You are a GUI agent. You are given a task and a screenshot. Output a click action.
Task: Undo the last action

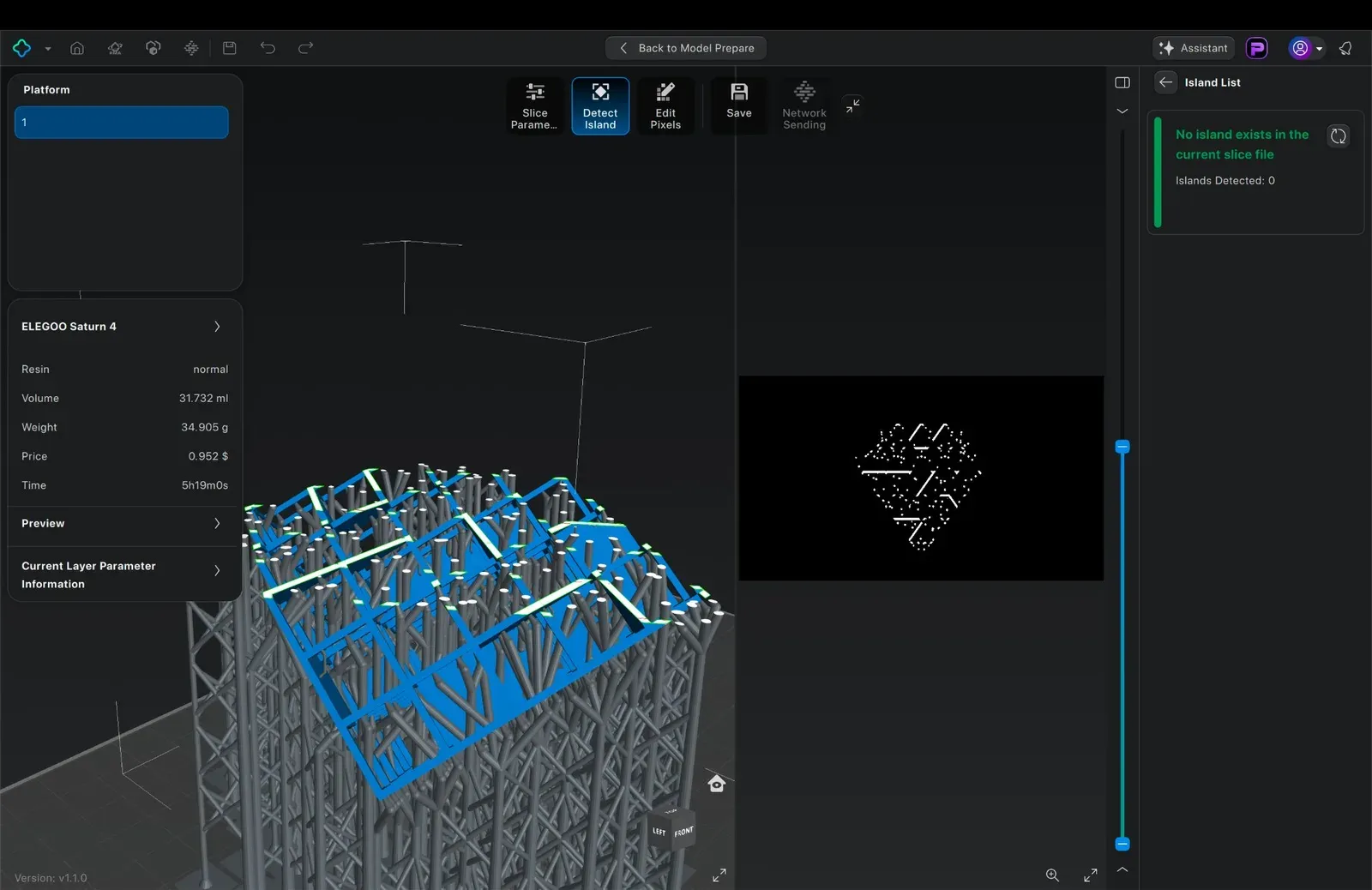click(x=268, y=48)
